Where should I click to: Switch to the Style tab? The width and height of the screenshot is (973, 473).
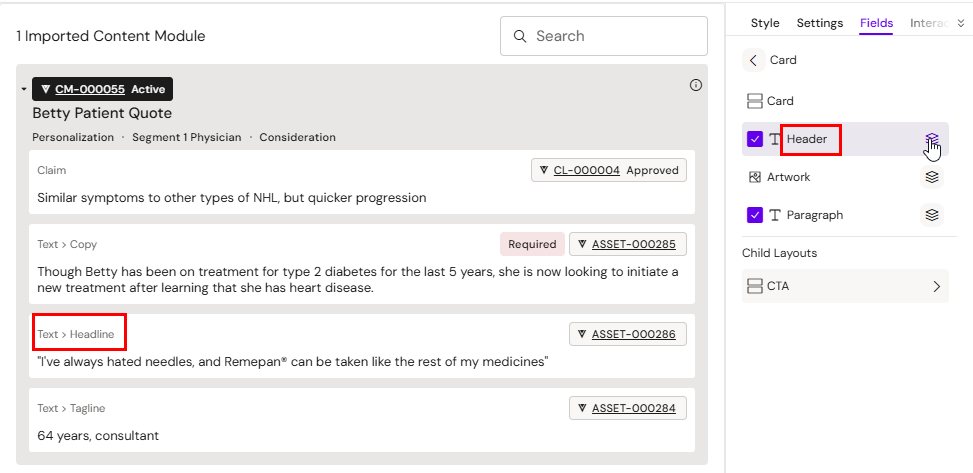click(765, 23)
